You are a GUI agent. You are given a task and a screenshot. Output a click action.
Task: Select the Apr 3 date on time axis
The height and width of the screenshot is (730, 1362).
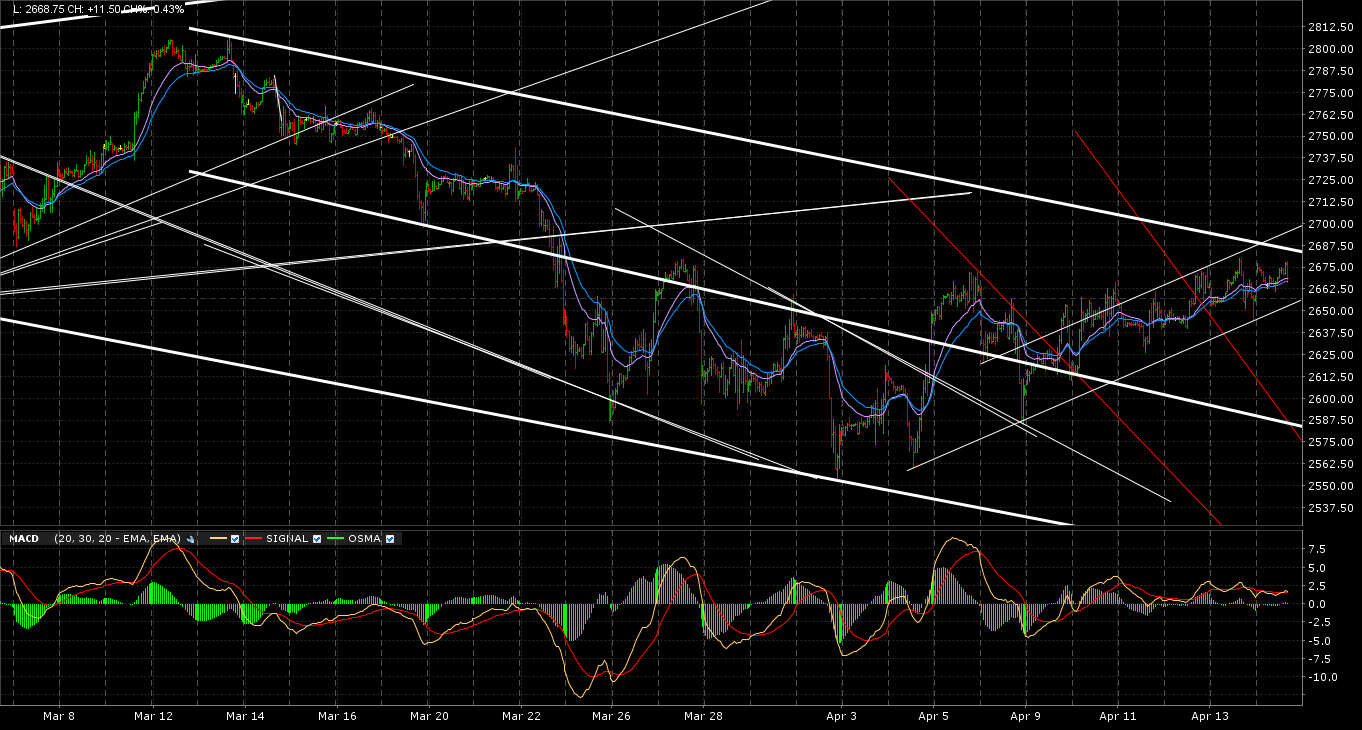tap(843, 716)
